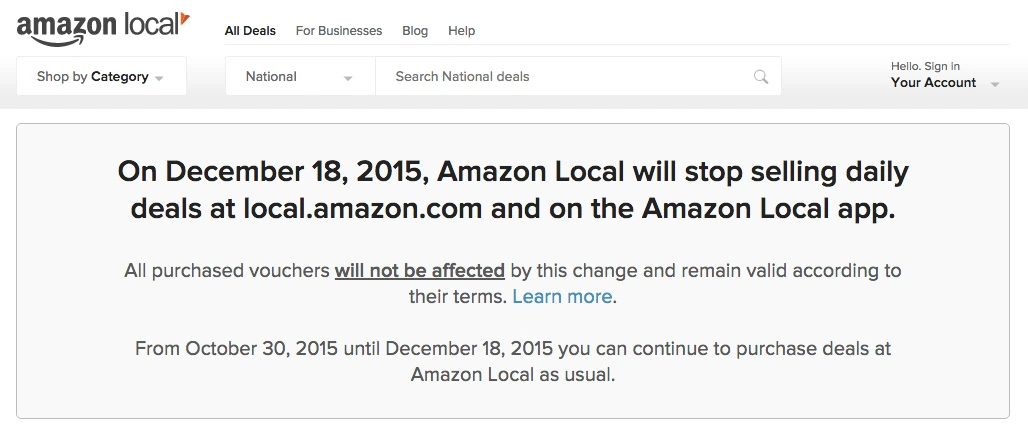Click the Amazon Local logo
Image resolution: width=1028 pixels, height=437 pixels.
pos(100,27)
